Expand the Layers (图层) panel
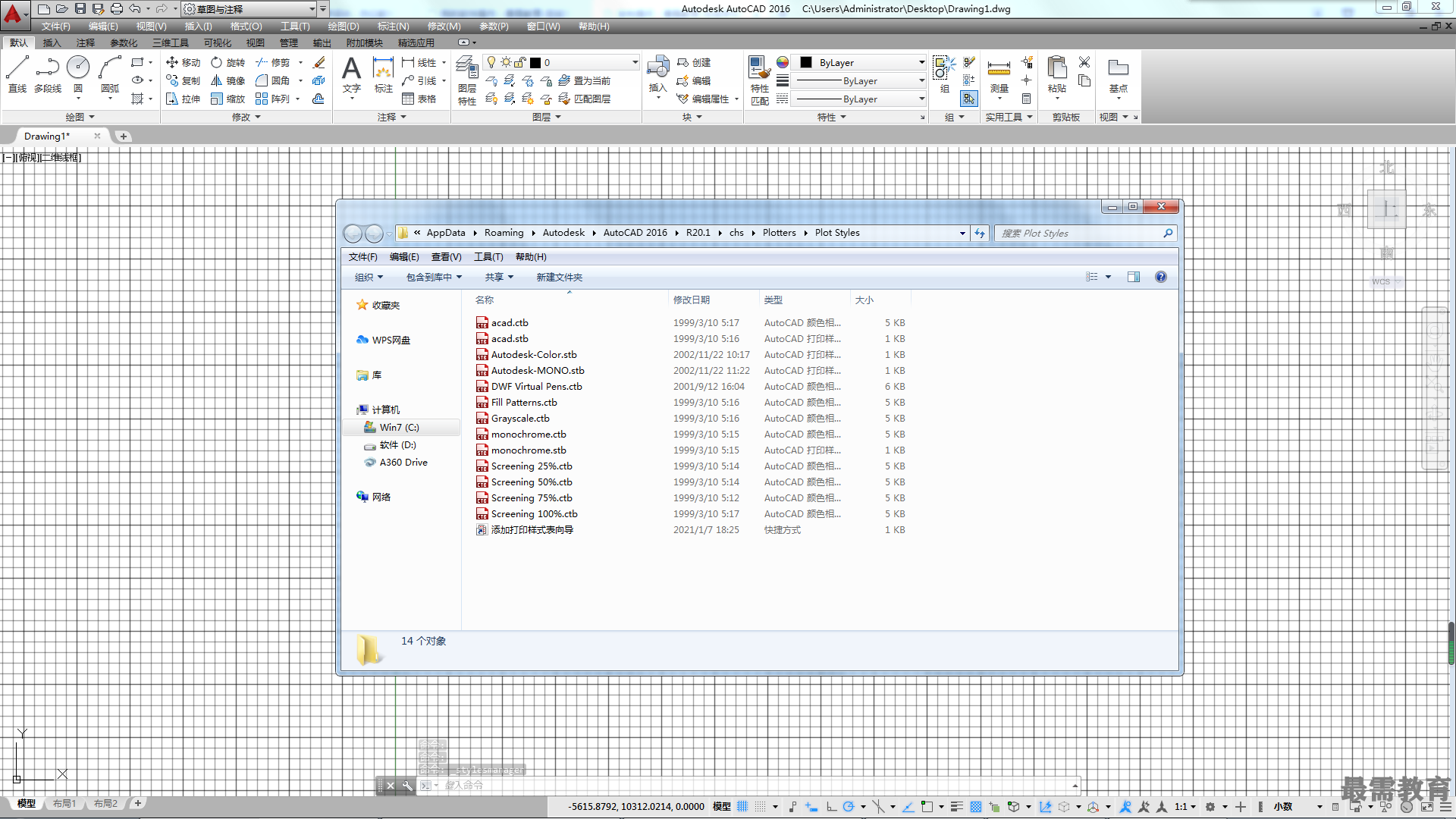 (x=546, y=117)
